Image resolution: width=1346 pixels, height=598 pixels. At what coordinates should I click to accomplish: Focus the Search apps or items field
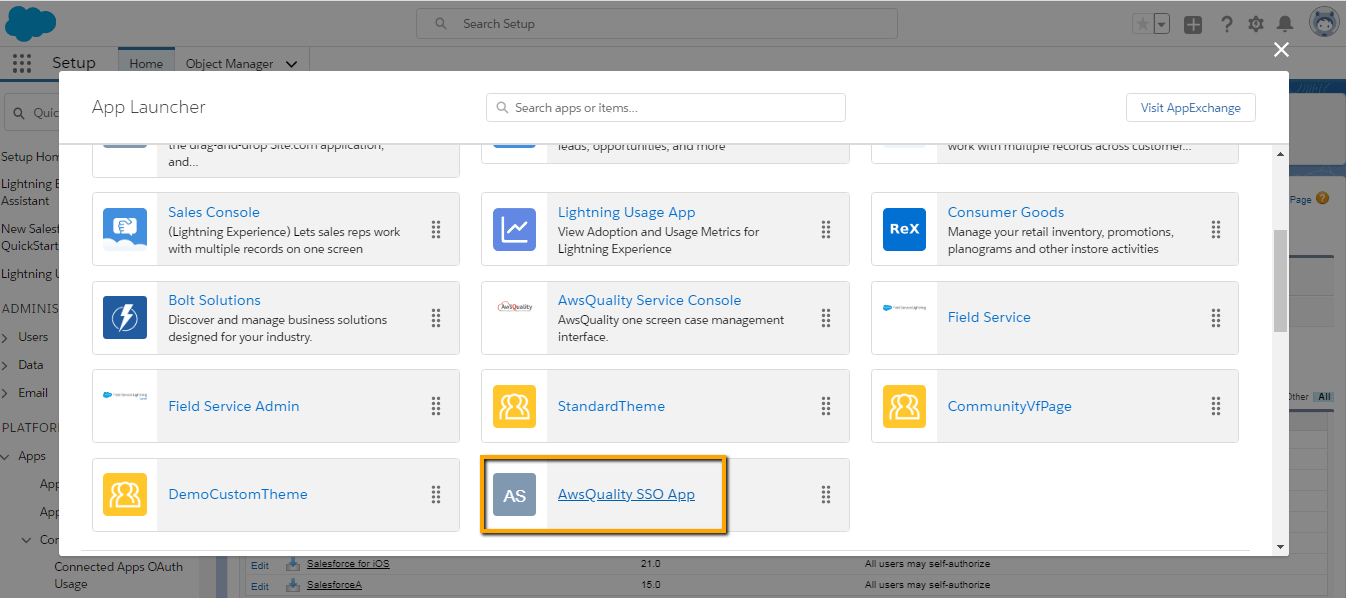click(x=666, y=108)
